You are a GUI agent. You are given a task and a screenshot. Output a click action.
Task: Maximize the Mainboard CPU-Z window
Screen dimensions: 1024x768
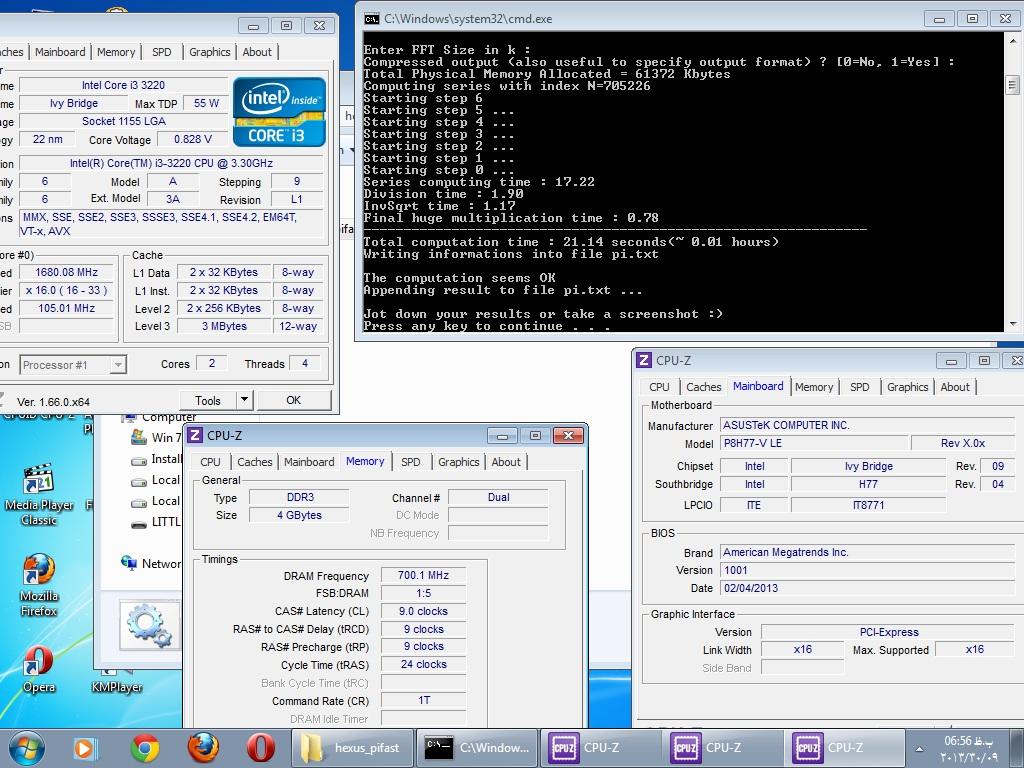click(x=984, y=360)
